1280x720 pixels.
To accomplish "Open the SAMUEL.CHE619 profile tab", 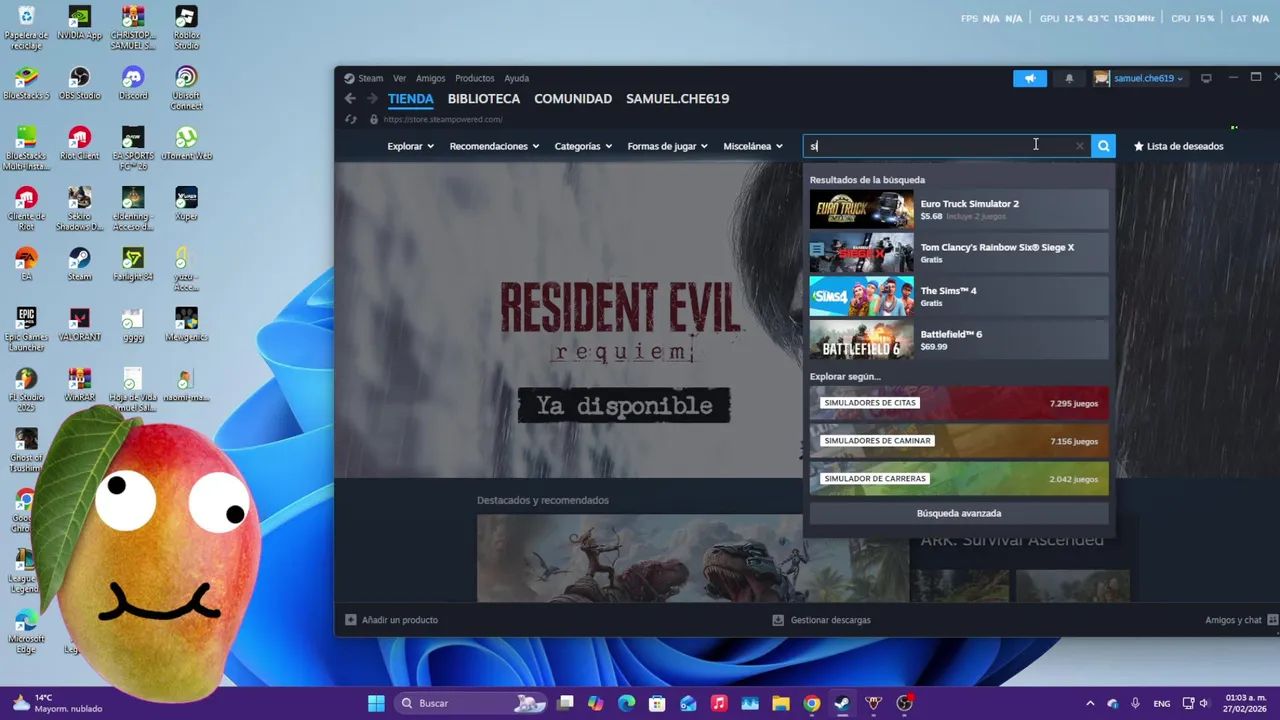I will tap(678, 99).
